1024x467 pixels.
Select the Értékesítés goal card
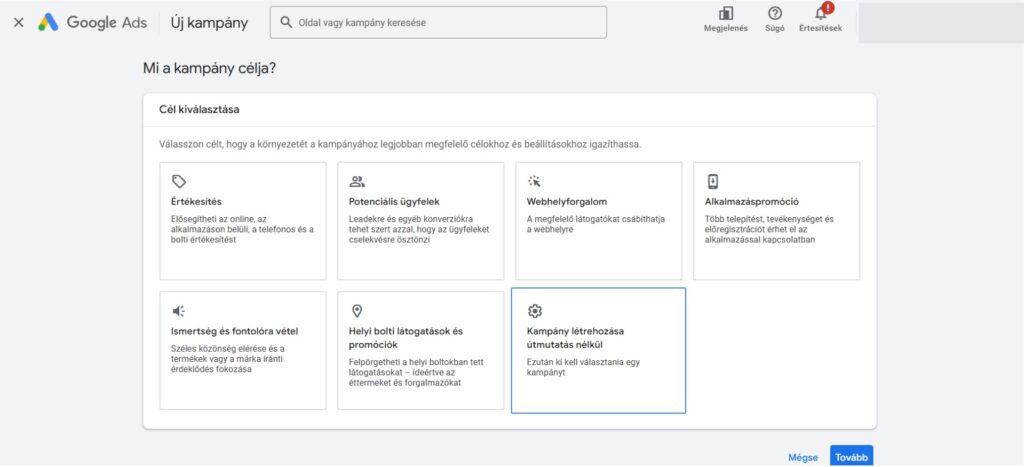(x=243, y=220)
